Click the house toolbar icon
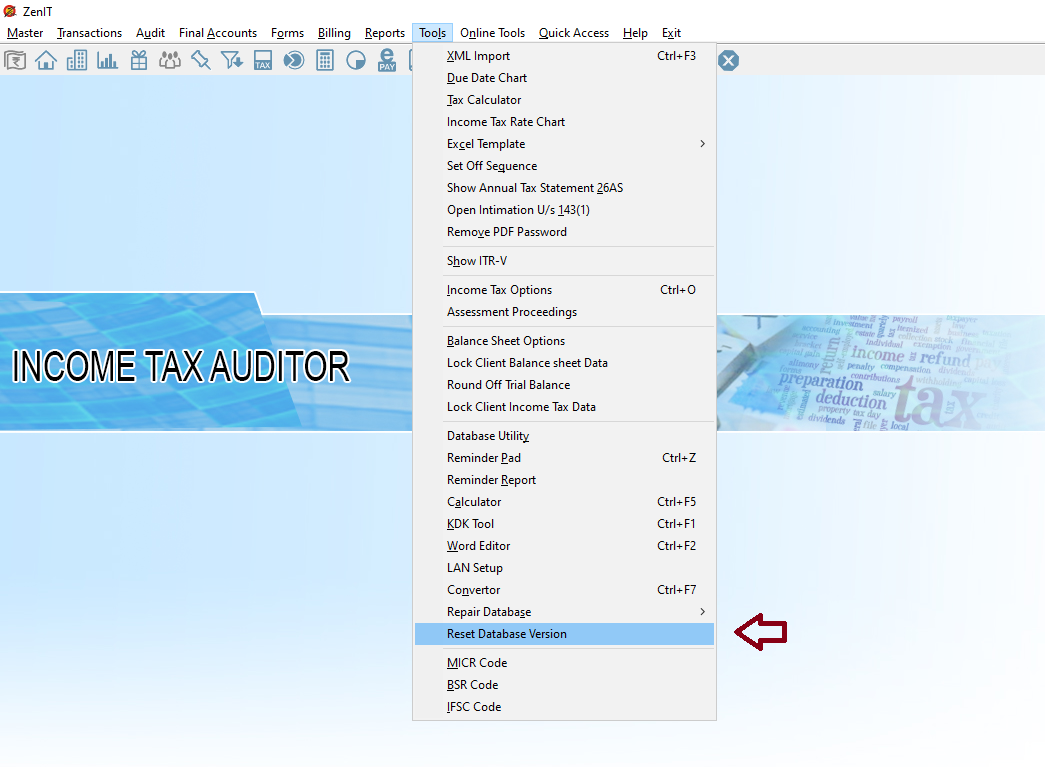This screenshot has height=767, width=1045. click(46, 61)
